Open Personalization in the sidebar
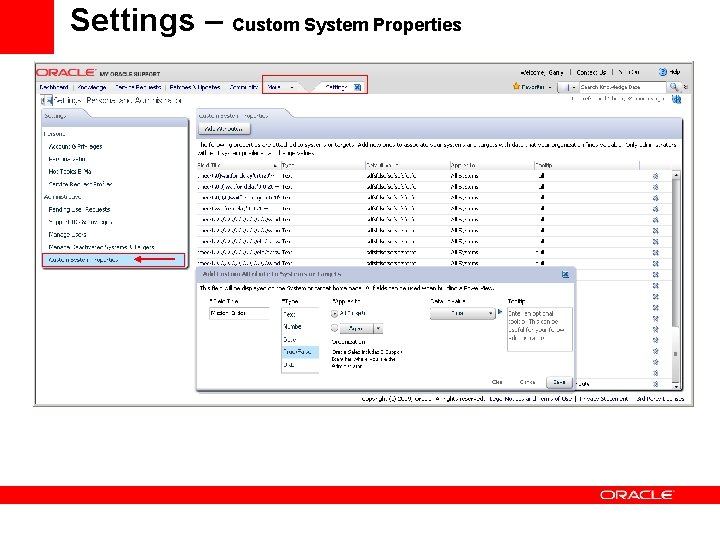Viewport: 720px width, 540px height. coord(67,159)
